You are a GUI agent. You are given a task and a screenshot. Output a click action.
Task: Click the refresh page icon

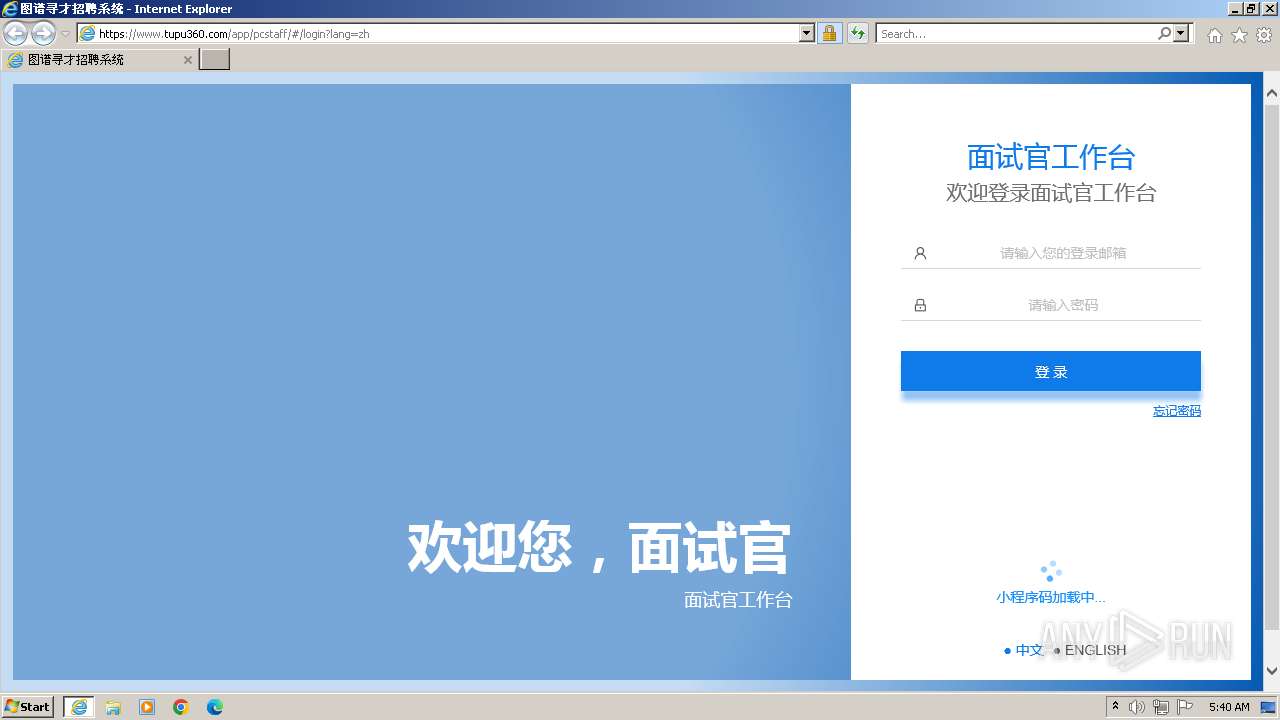[858, 33]
